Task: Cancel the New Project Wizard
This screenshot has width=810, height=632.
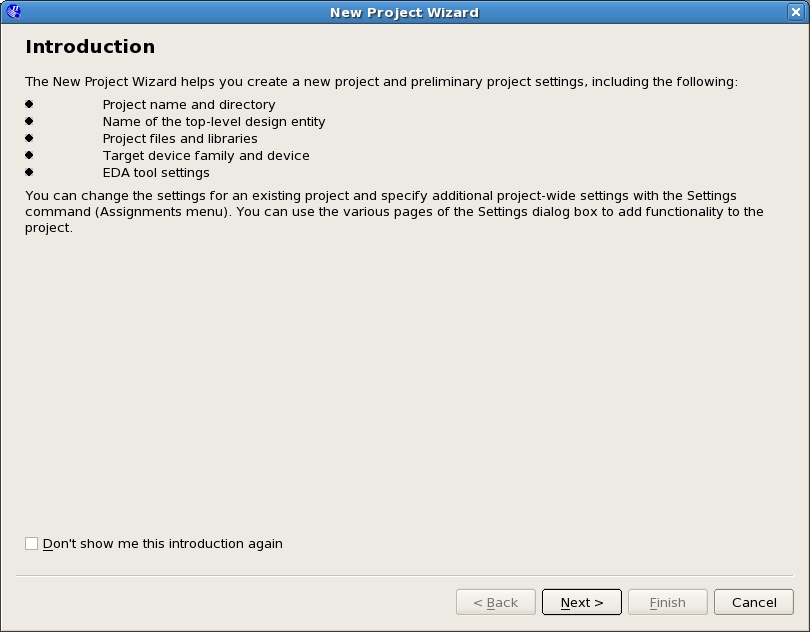Action: [754, 602]
